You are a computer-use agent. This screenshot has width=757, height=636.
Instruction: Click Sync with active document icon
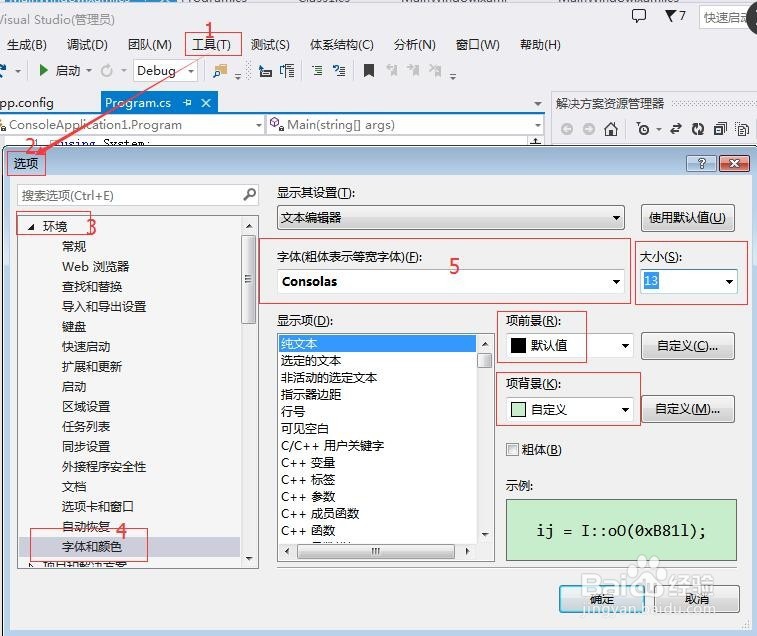coord(676,129)
